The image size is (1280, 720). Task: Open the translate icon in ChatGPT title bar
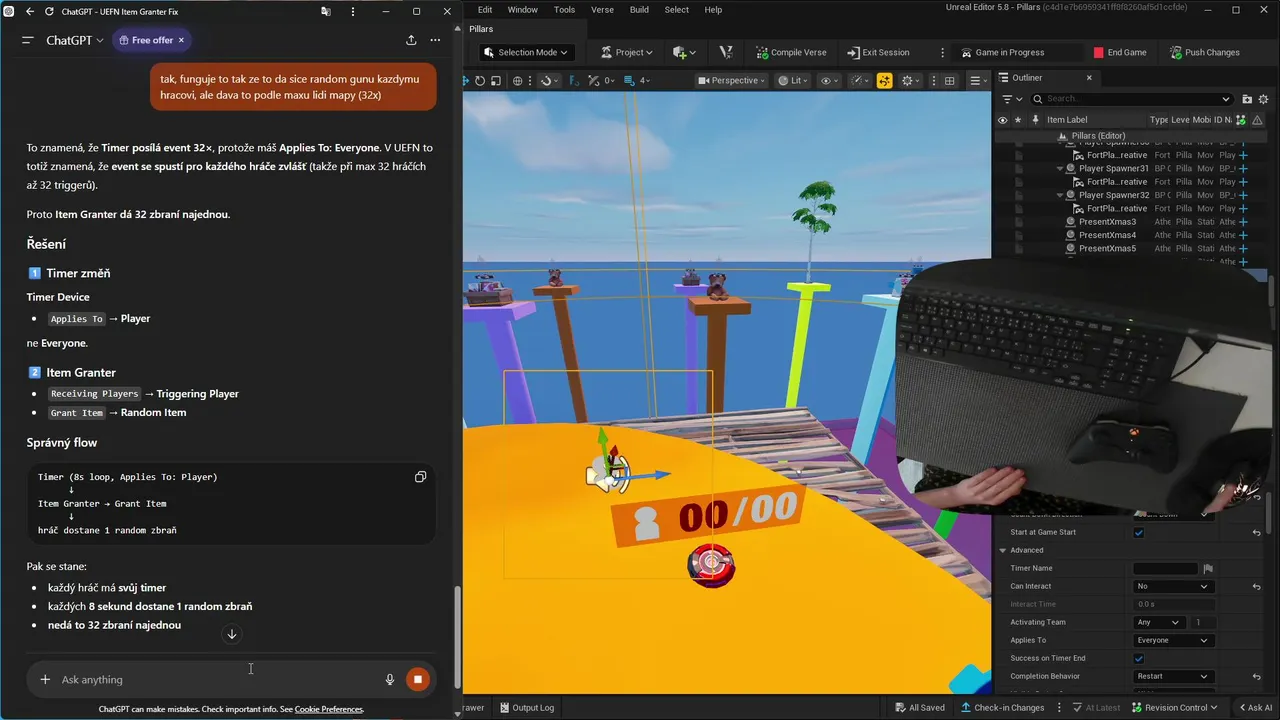pyautogui.click(x=326, y=11)
